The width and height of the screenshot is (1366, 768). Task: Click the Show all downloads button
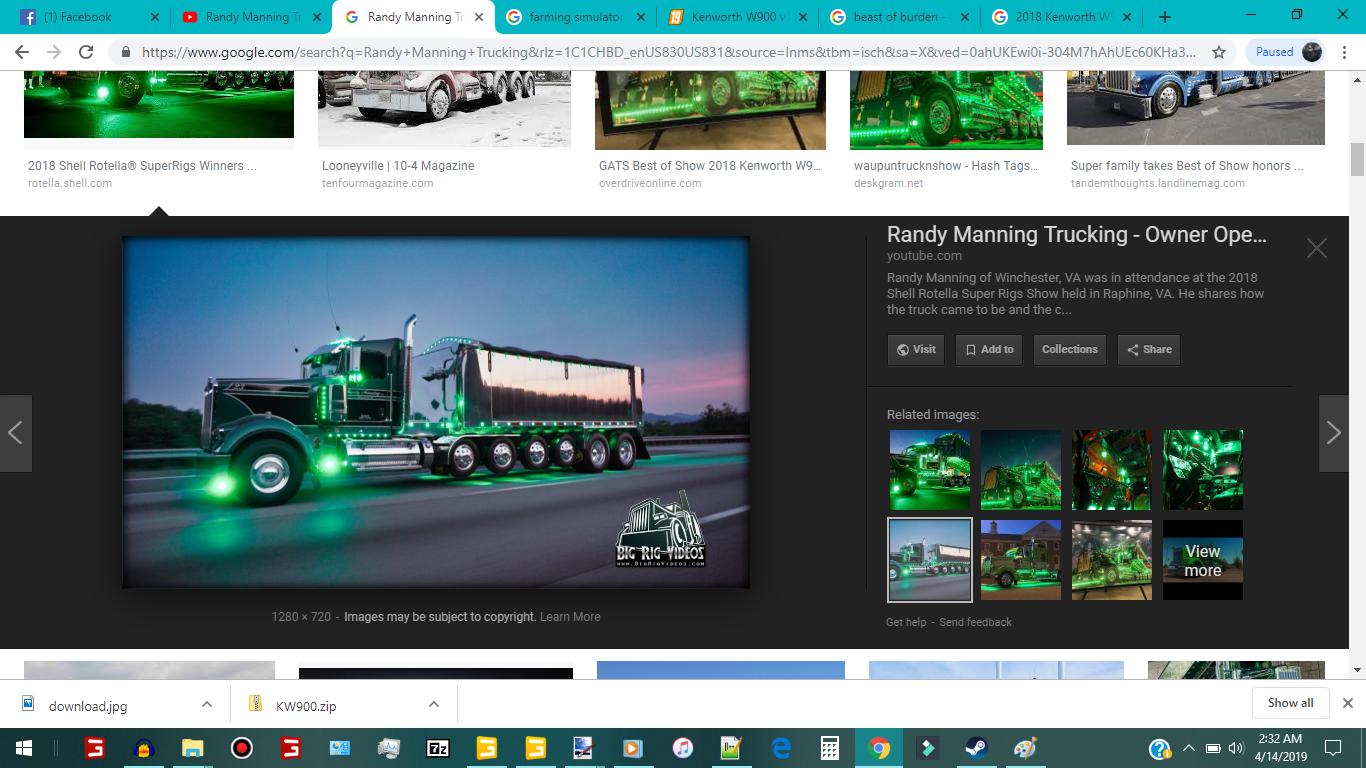[1290, 703]
